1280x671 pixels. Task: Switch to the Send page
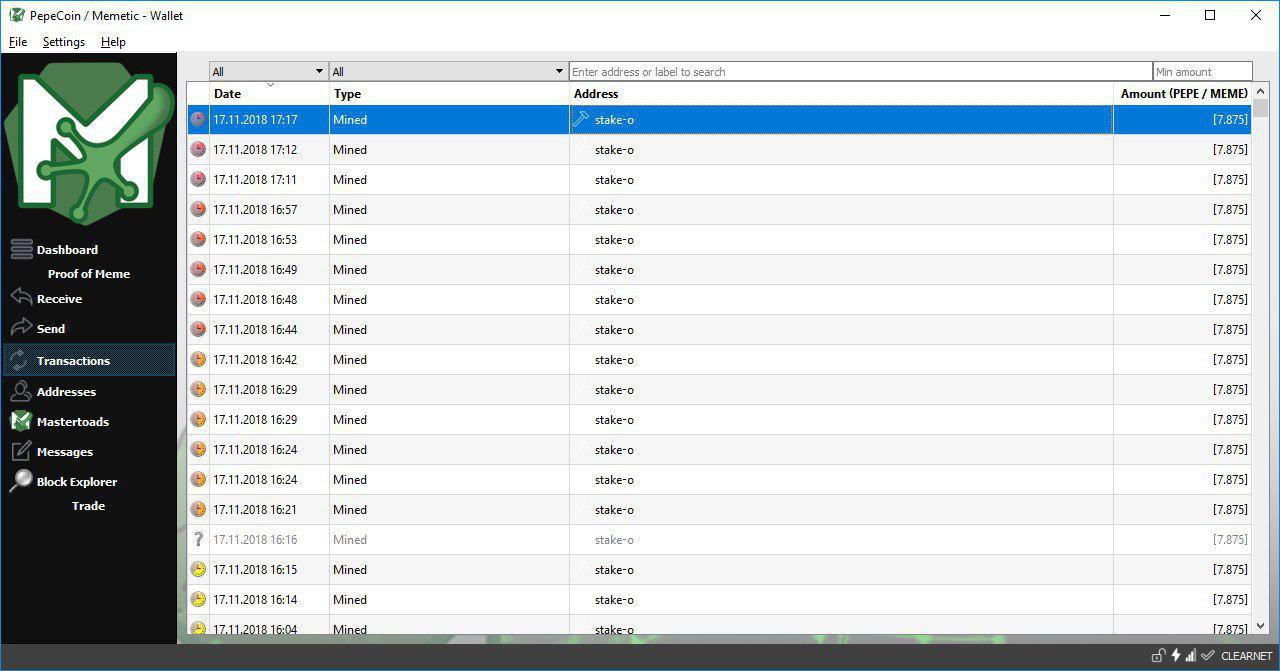[x=51, y=329]
